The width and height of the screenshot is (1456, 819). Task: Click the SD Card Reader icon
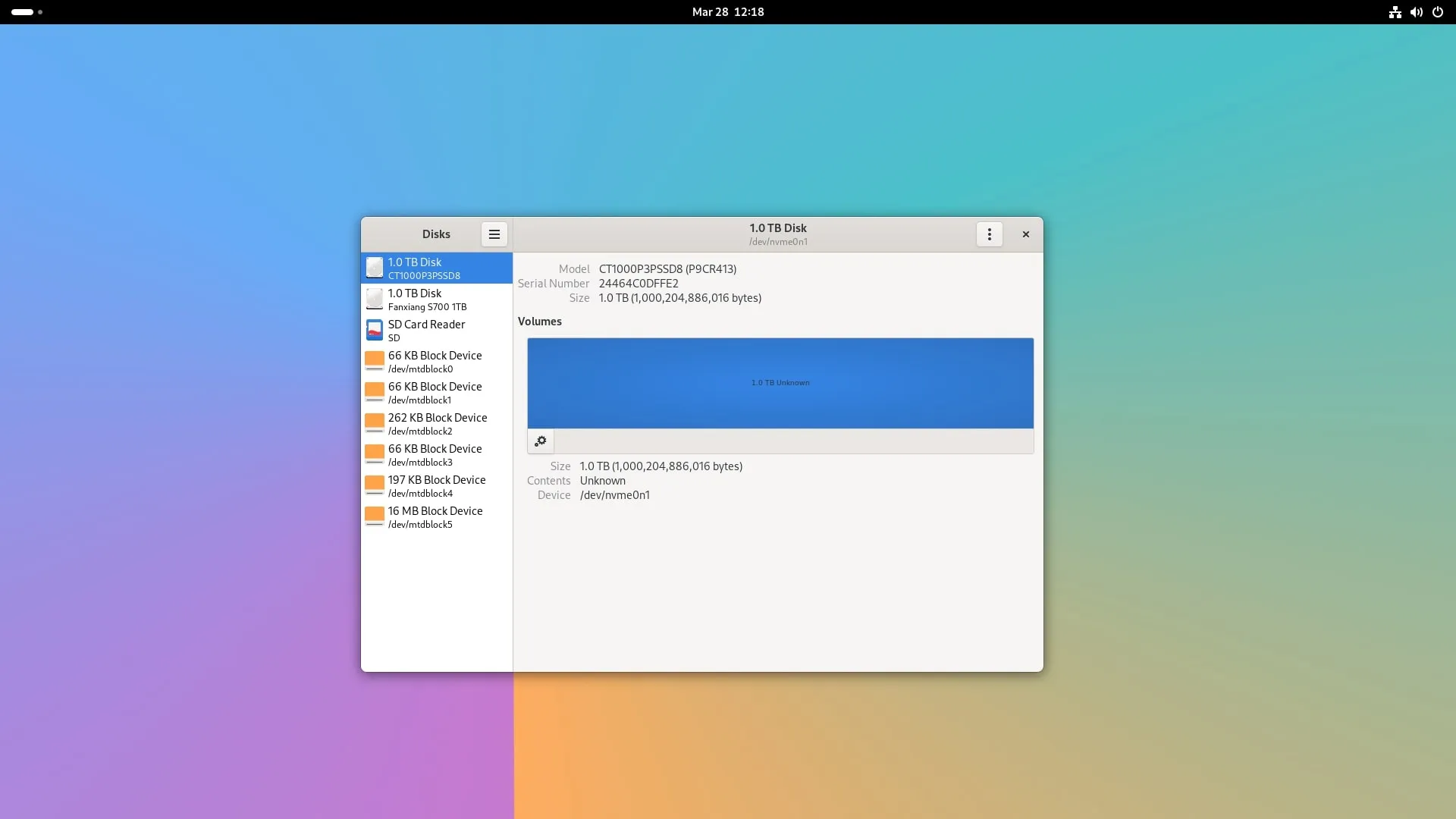(375, 331)
